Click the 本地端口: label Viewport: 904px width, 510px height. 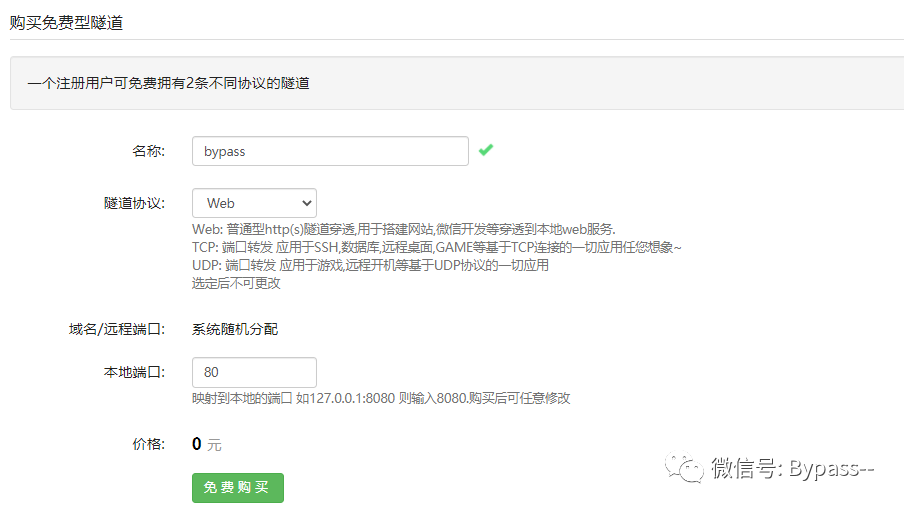pos(134,372)
